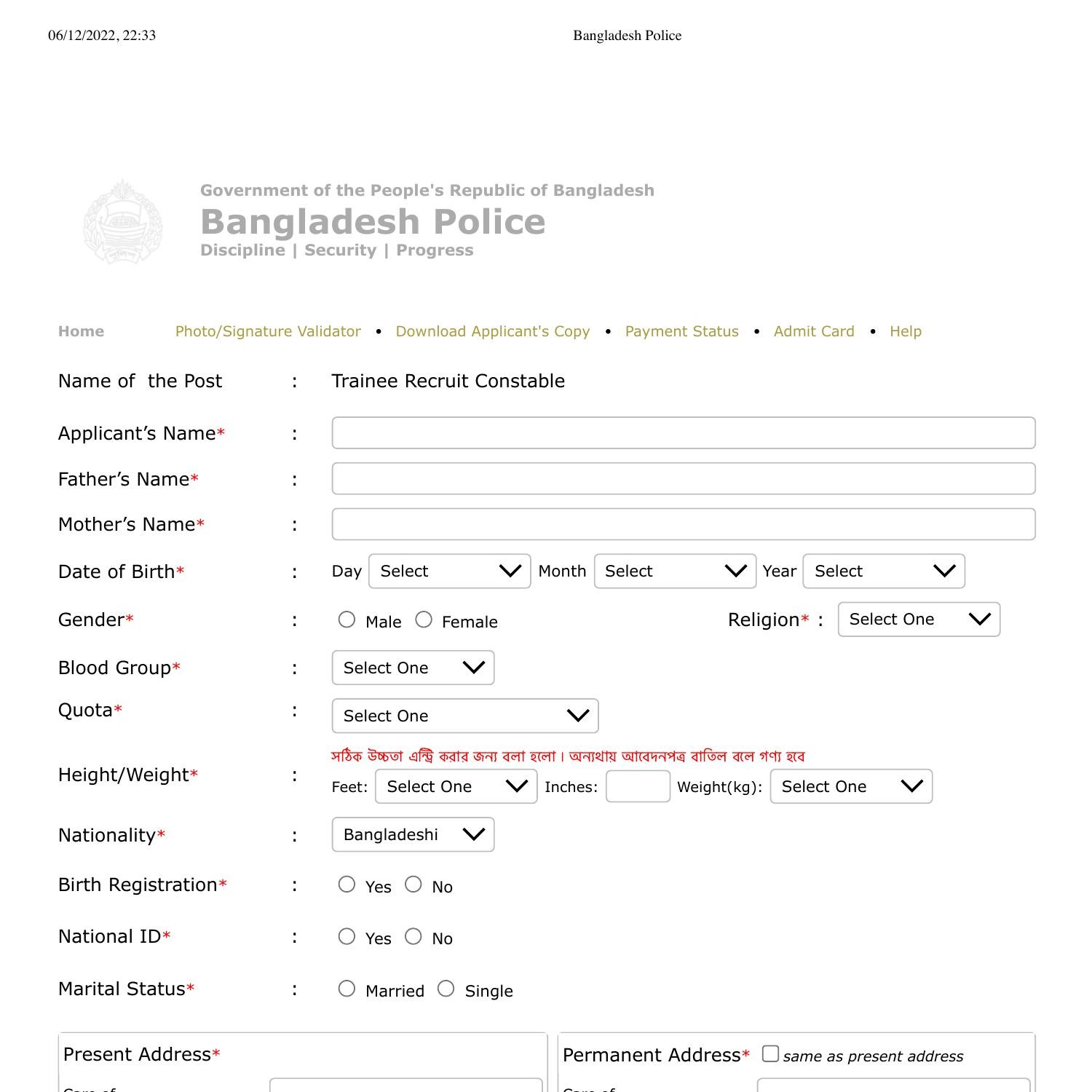Open the Feet dropdown under Height/Weight
This screenshot has height=1092, width=1092.
tap(456, 786)
